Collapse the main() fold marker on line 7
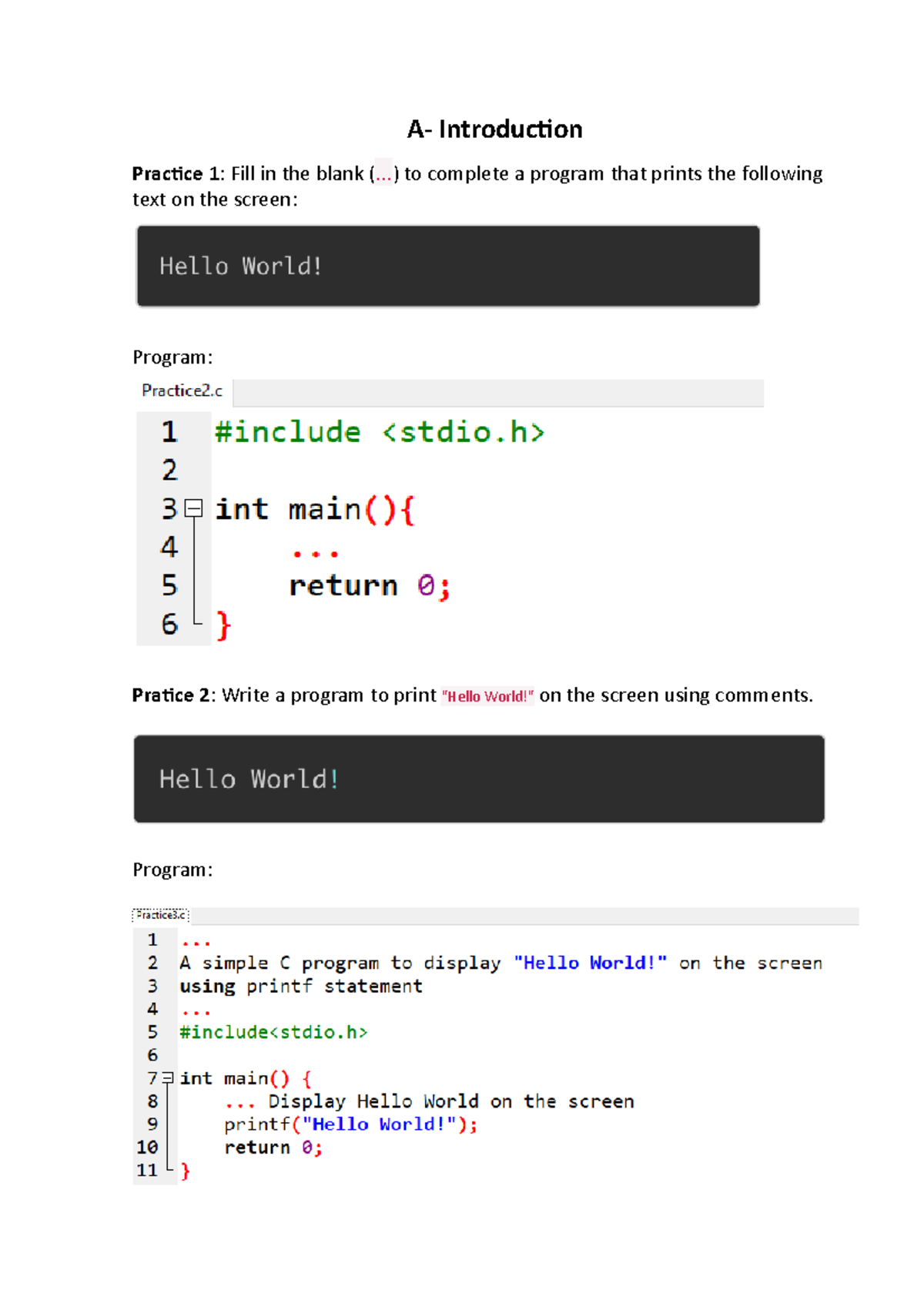This screenshot has width=924, height=1307. [167, 1078]
